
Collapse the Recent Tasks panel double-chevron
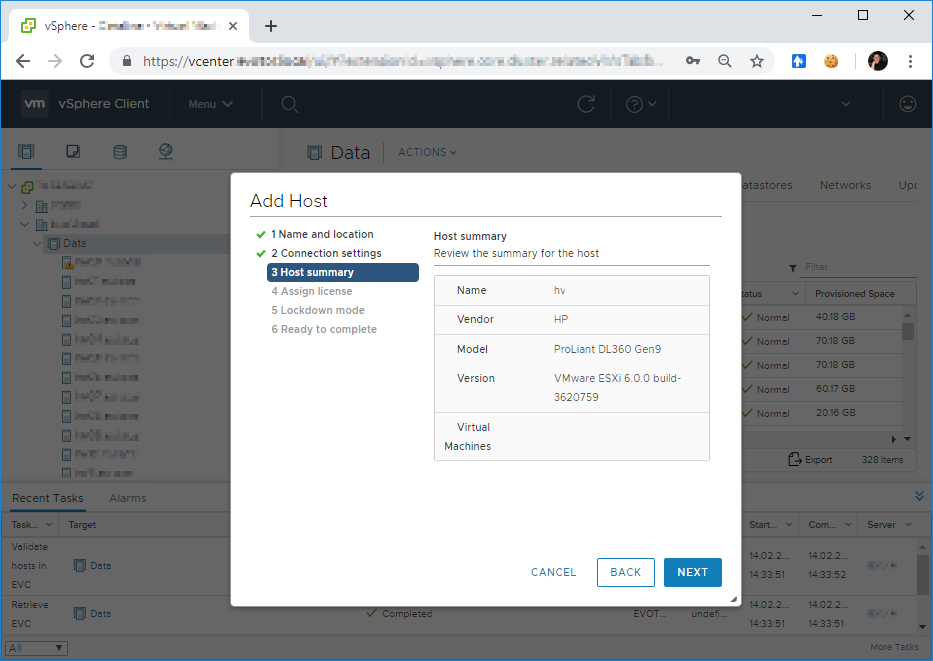(x=919, y=496)
